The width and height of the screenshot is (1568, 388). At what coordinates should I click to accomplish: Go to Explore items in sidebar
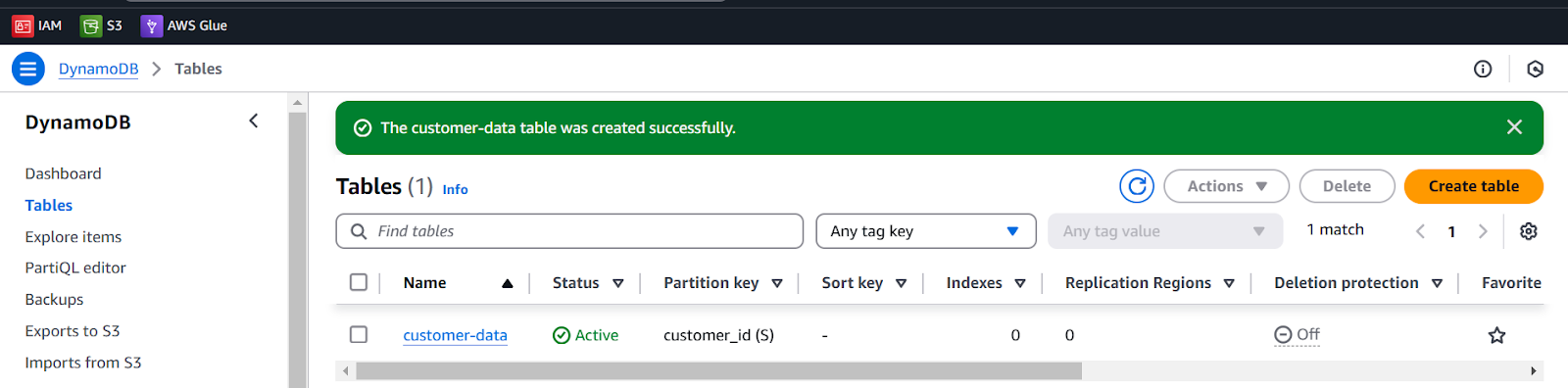coord(73,236)
